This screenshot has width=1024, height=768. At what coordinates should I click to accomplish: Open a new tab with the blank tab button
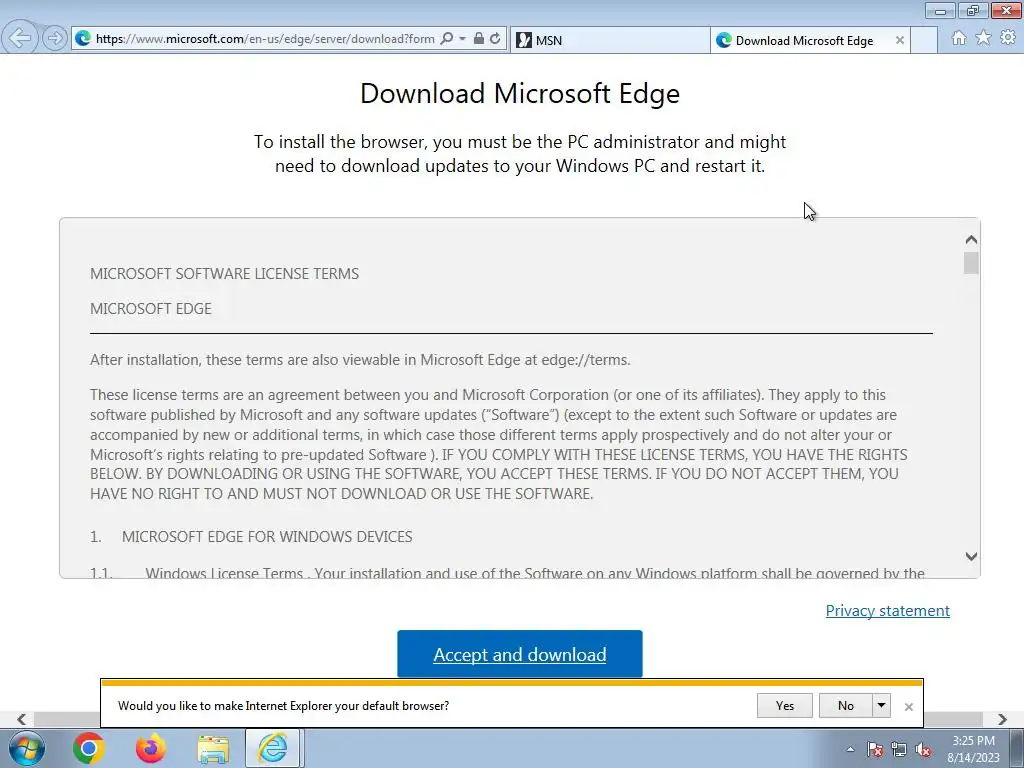point(924,40)
